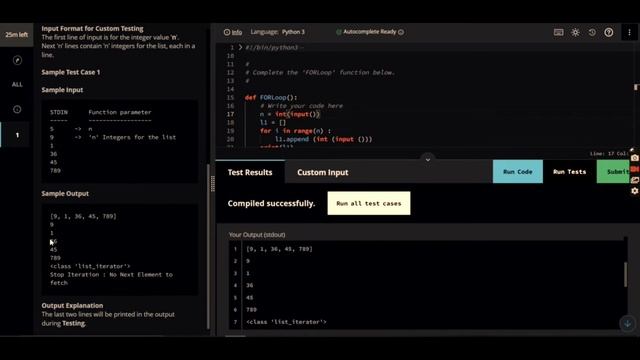
Task: Open the three-dot more options menu
Action: click(x=629, y=32)
